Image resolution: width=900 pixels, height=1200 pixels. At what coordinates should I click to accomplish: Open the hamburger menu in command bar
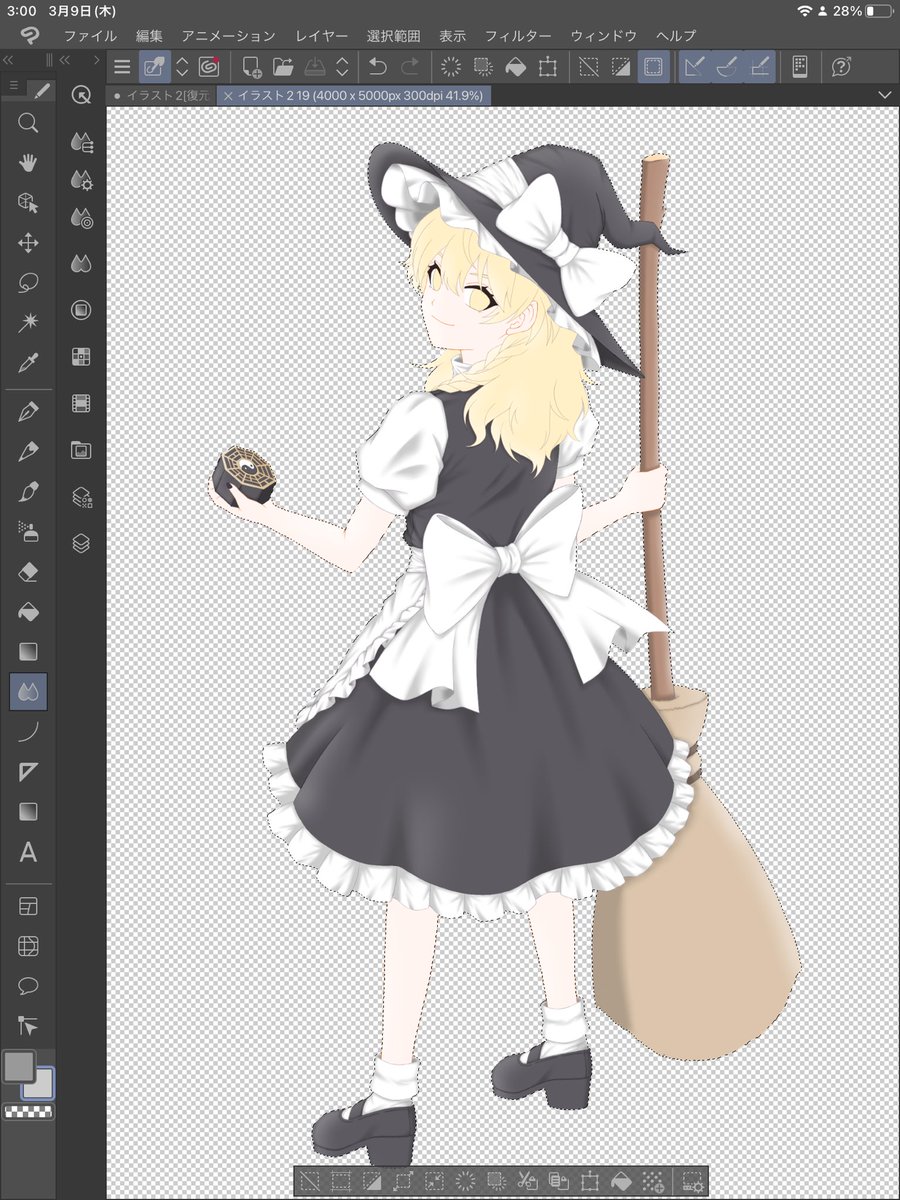point(122,67)
